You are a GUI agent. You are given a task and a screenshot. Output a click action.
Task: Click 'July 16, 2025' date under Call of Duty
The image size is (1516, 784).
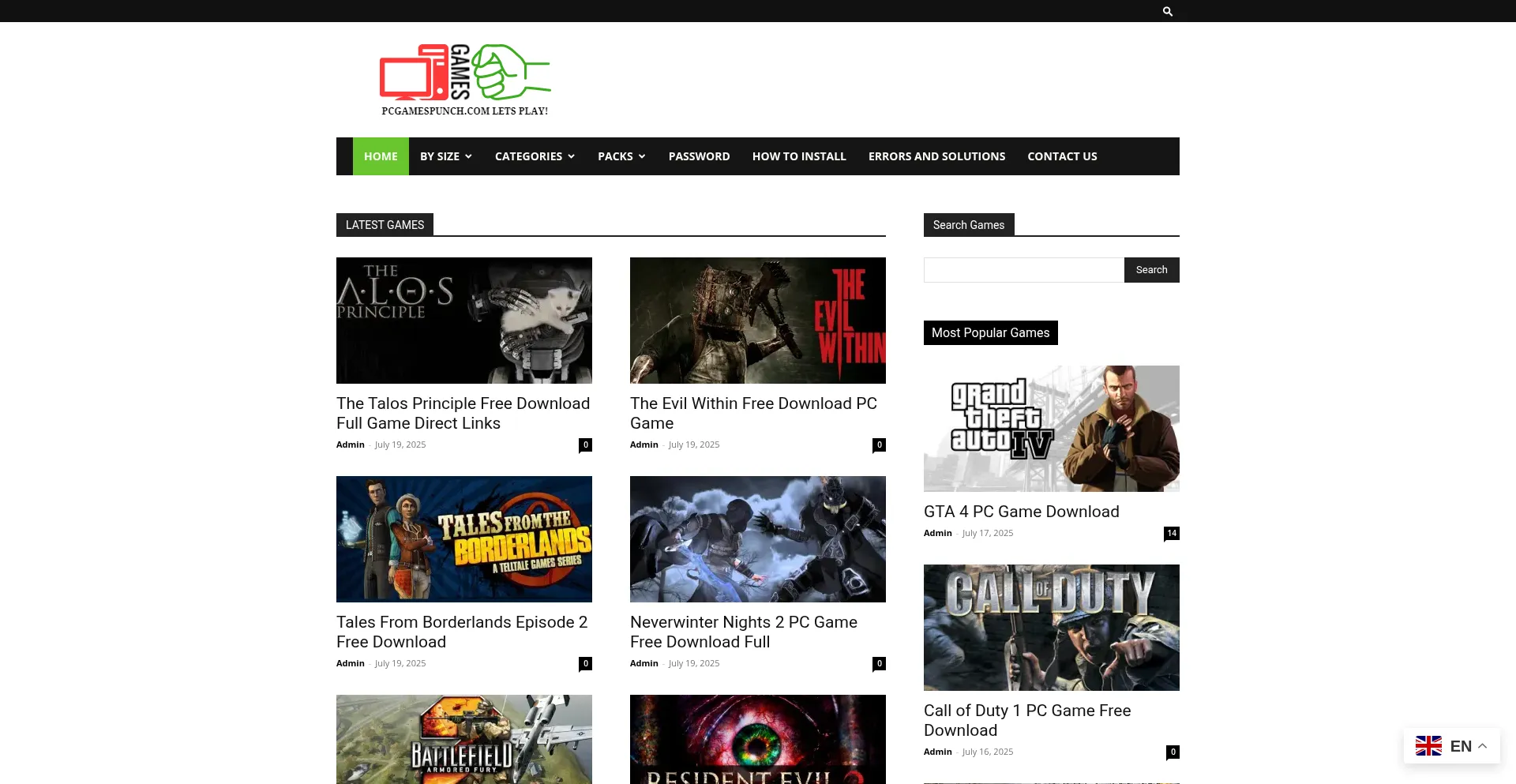pyautogui.click(x=988, y=752)
